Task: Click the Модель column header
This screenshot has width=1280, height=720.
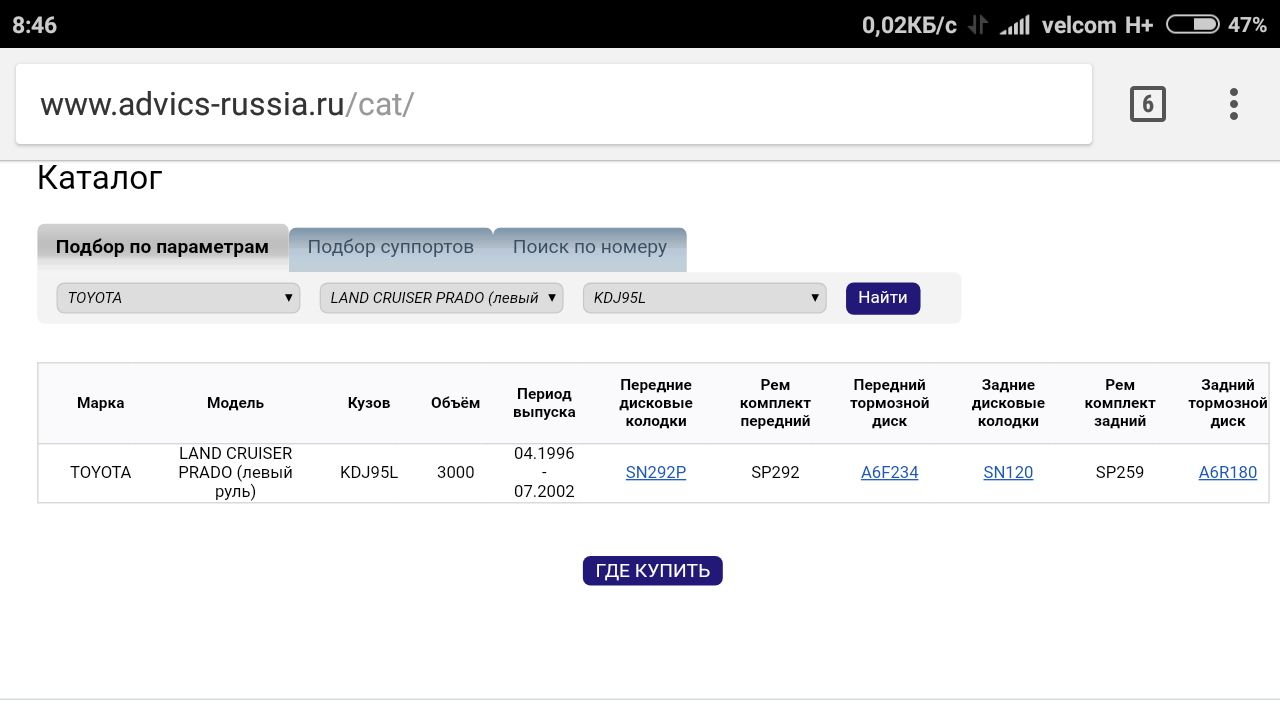Action: [235, 403]
